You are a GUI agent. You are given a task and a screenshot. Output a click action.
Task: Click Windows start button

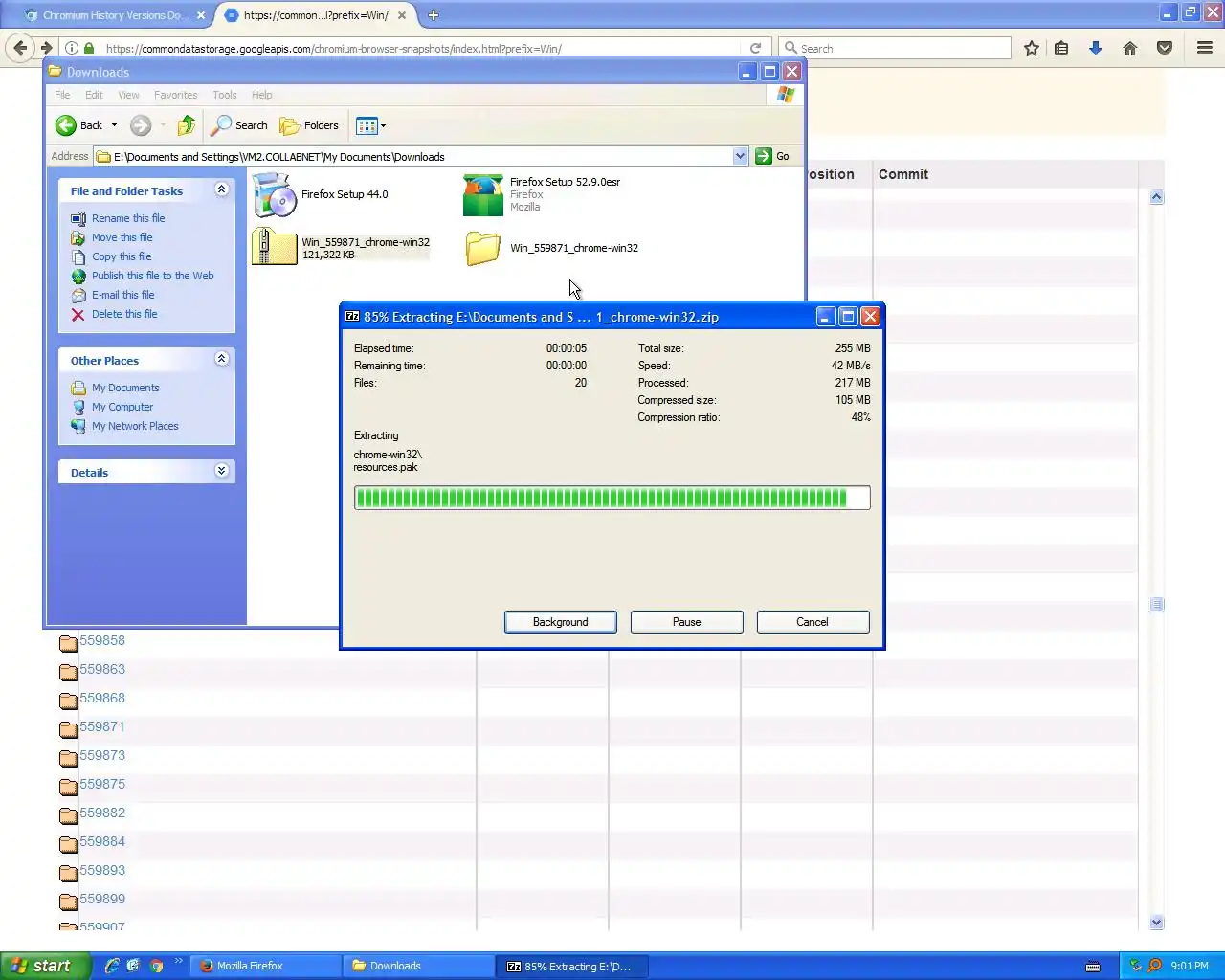(45, 966)
